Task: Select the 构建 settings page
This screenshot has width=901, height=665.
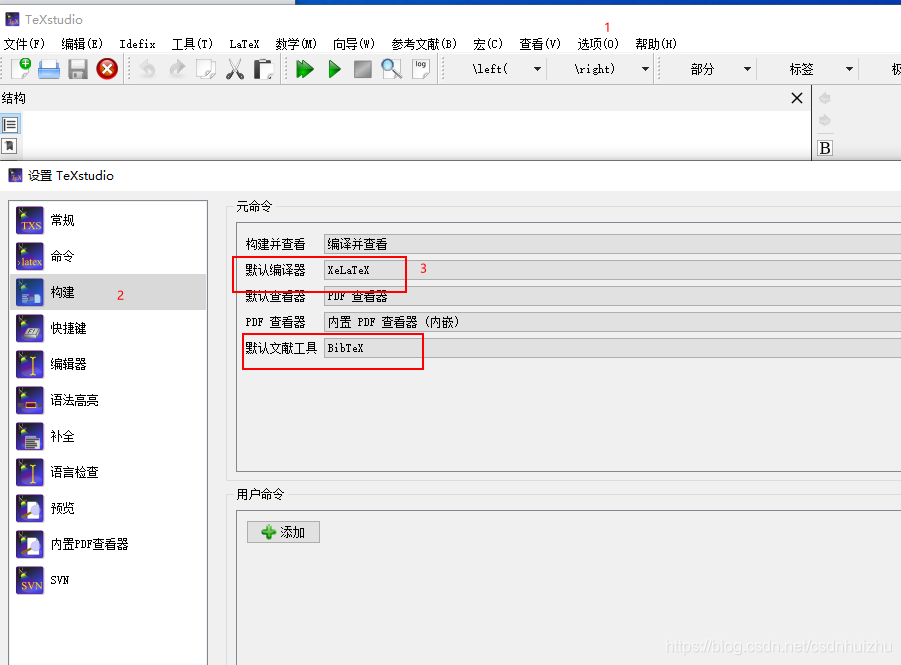Action: [109, 292]
